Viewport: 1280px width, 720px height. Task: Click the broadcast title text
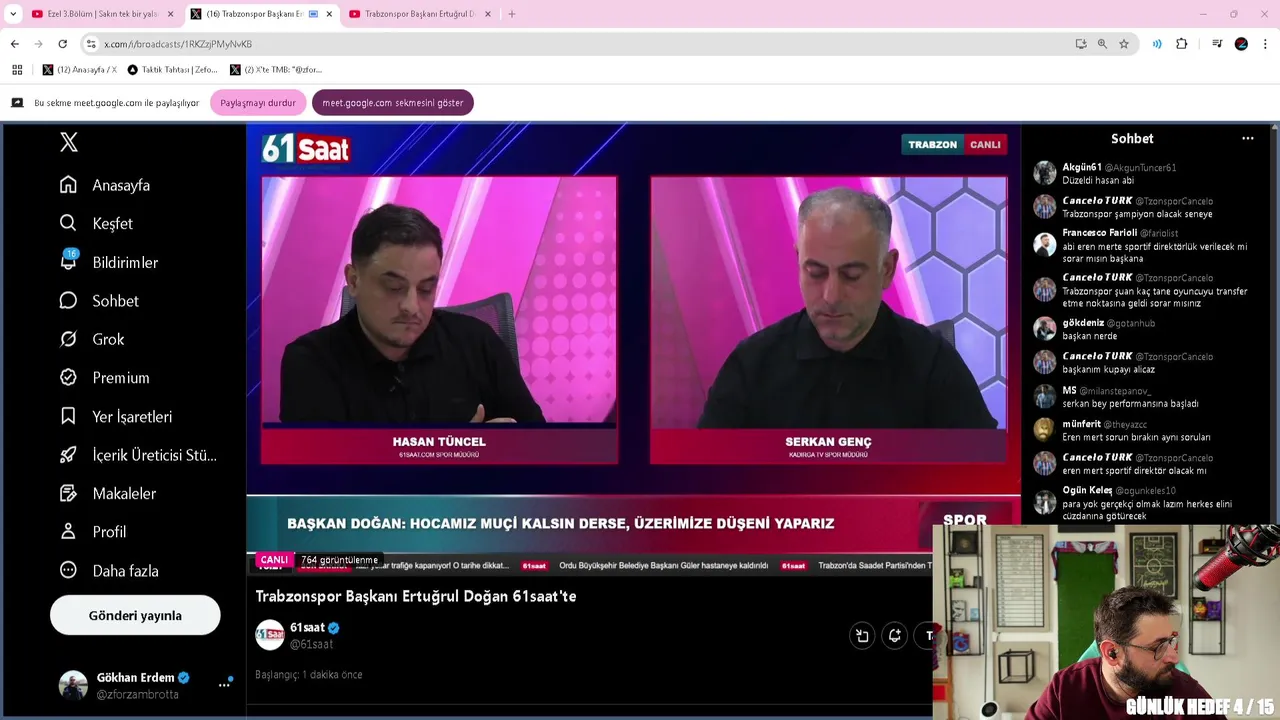[x=416, y=596]
